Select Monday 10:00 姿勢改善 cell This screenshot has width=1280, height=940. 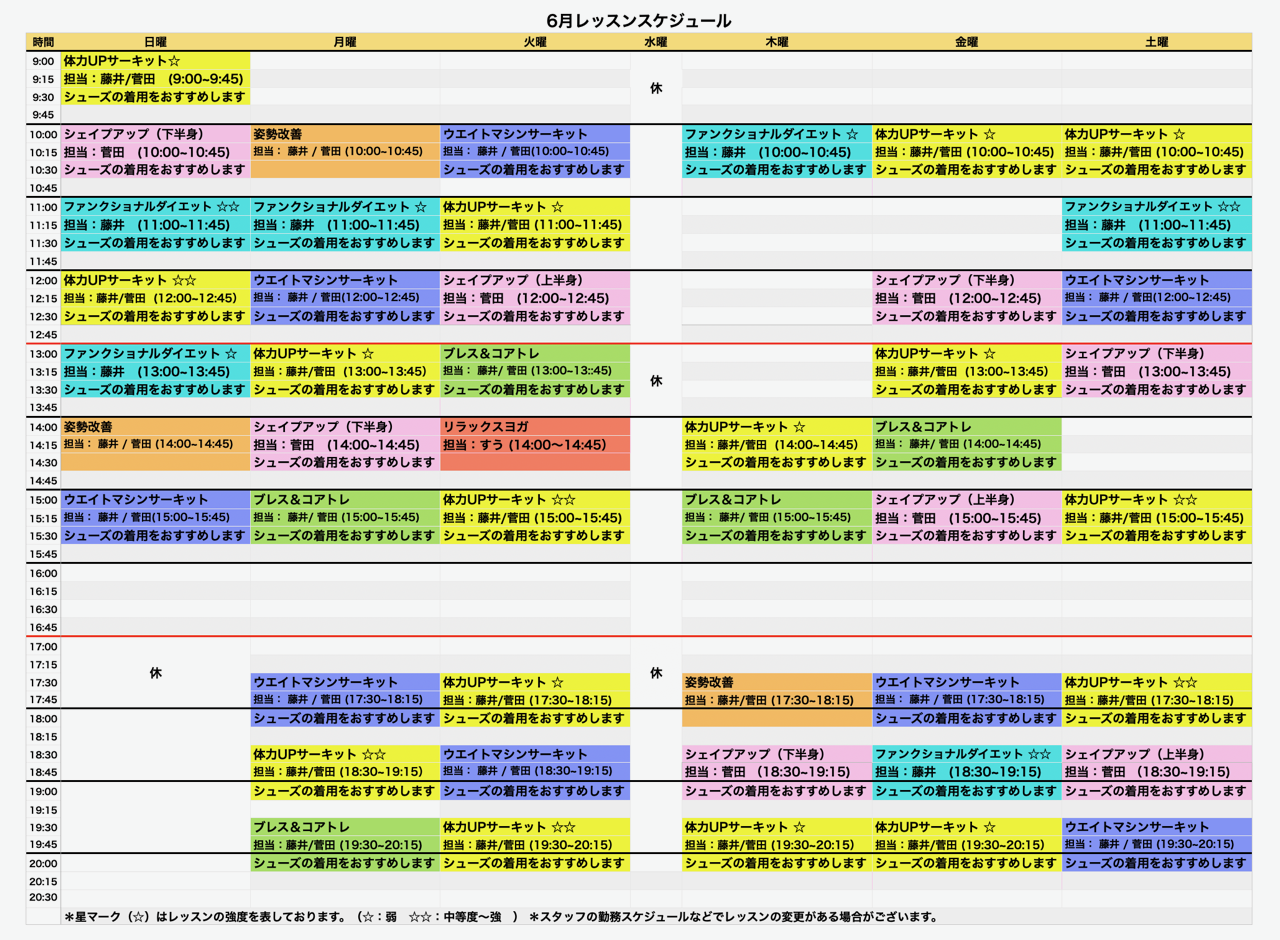click(345, 134)
